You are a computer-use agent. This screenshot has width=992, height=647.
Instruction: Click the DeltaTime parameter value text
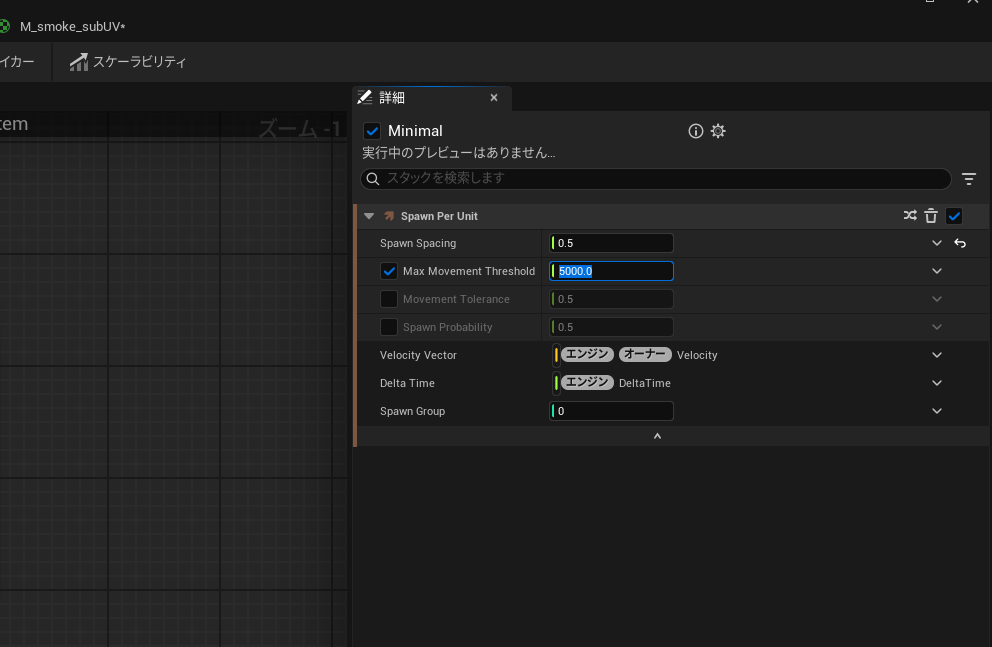[x=645, y=383]
